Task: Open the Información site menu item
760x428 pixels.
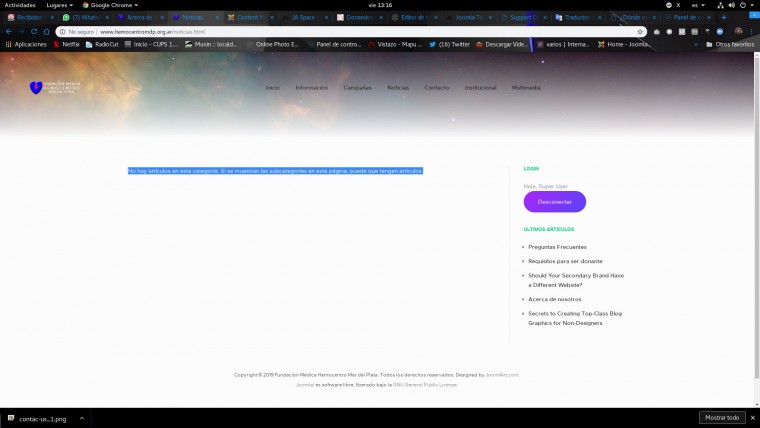Action: tap(312, 88)
